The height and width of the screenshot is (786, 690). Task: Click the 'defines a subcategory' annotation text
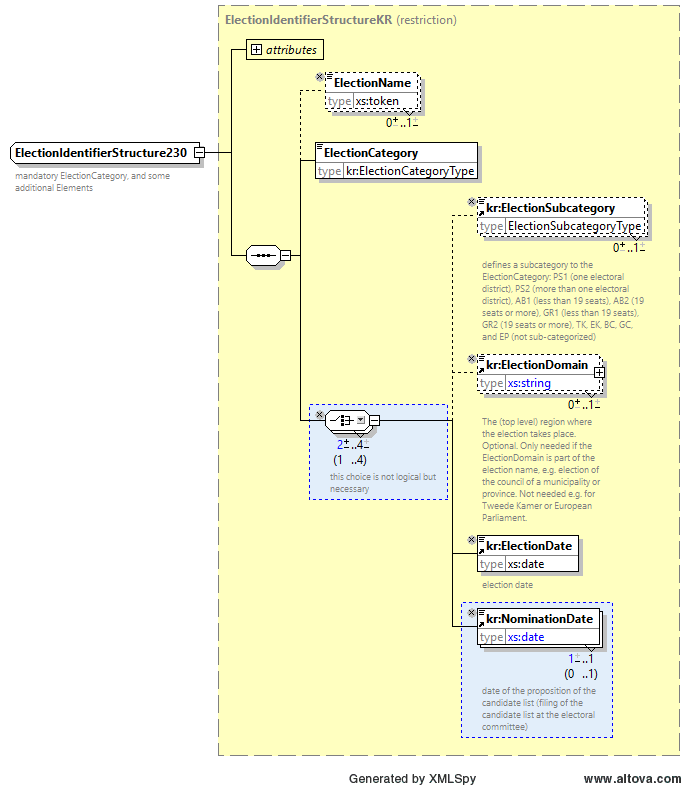563,301
